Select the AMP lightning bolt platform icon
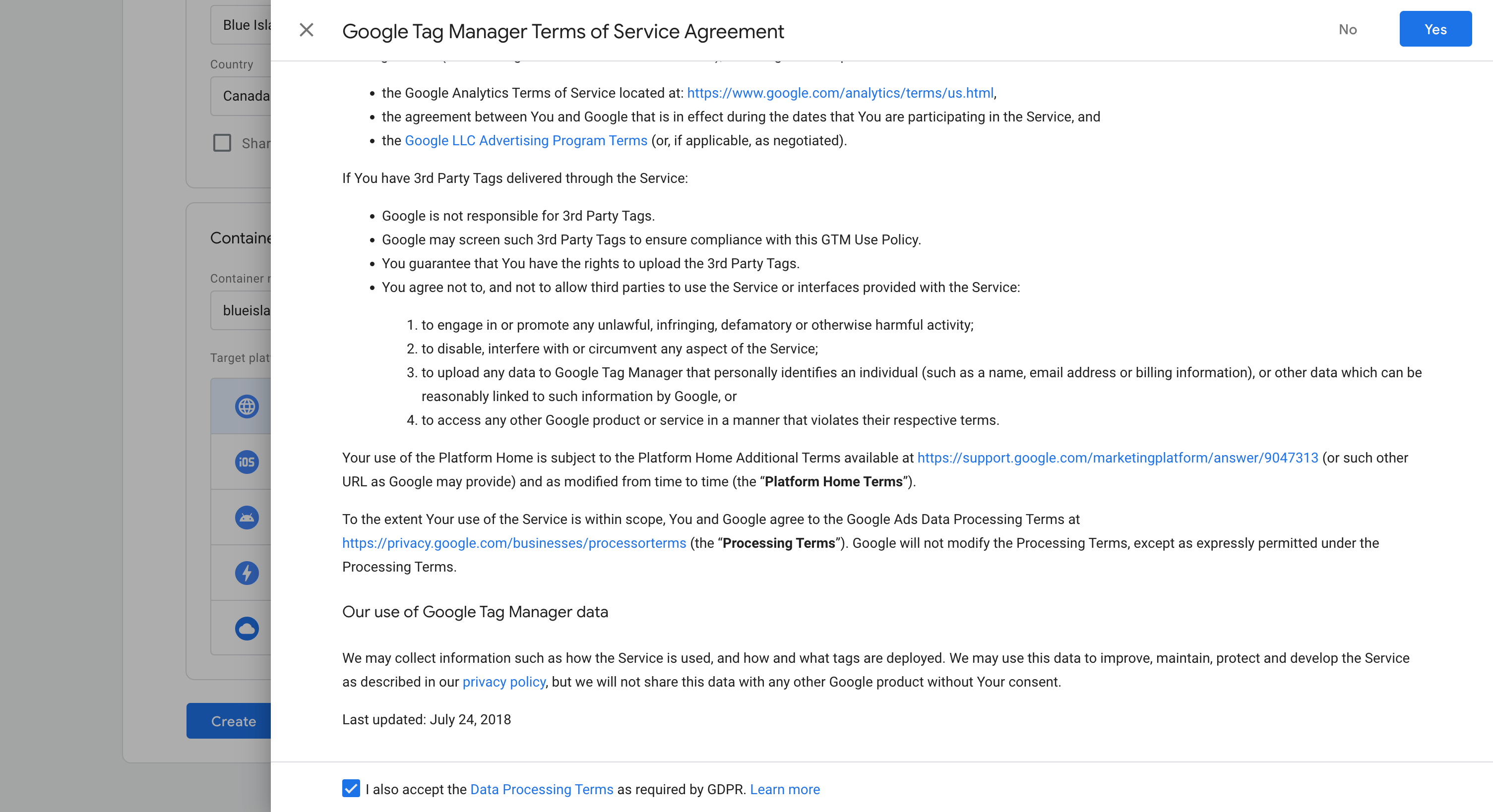The image size is (1493, 812). [247, 573]
